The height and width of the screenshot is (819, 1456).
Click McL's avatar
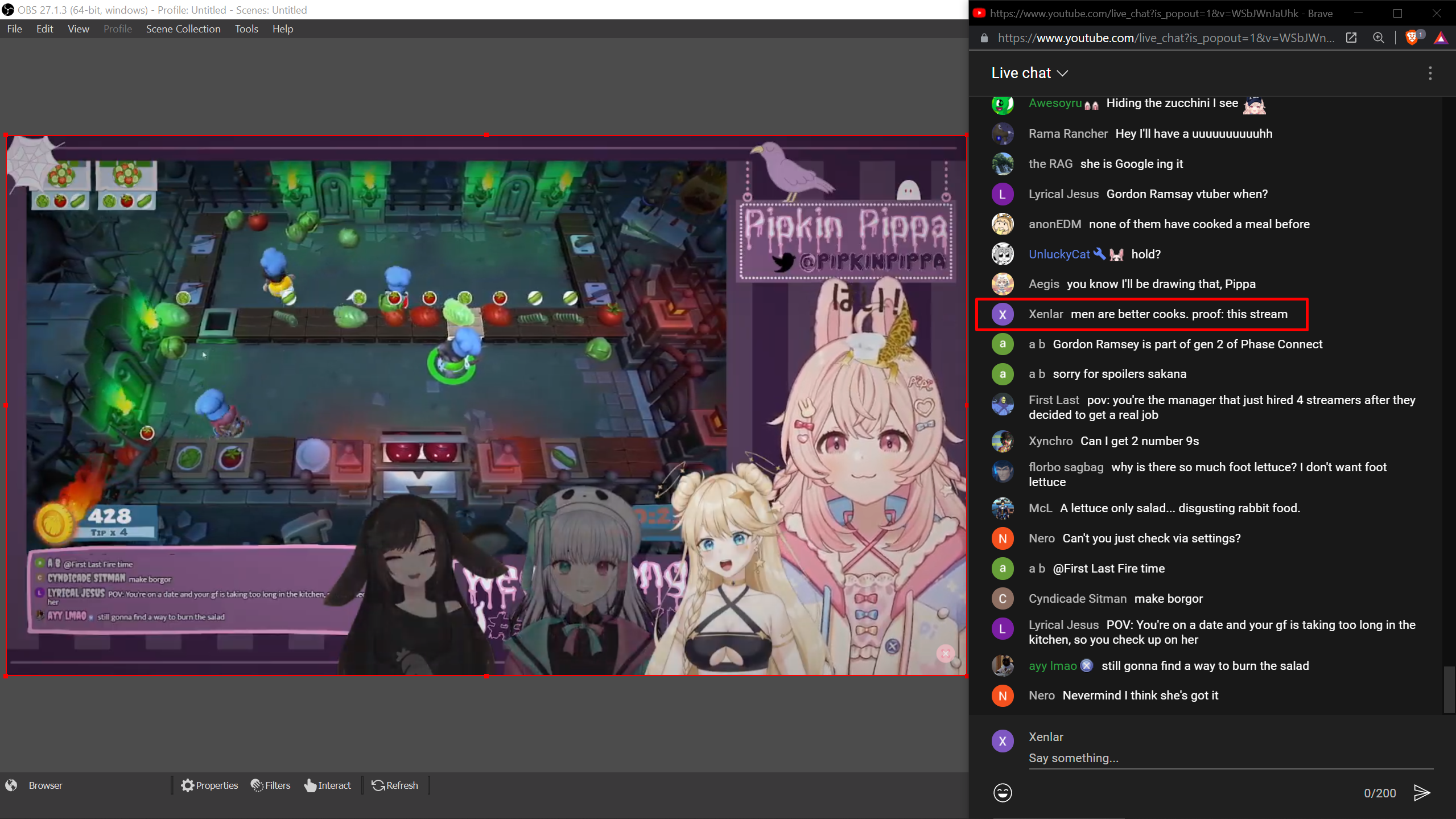click(1003, 508)
